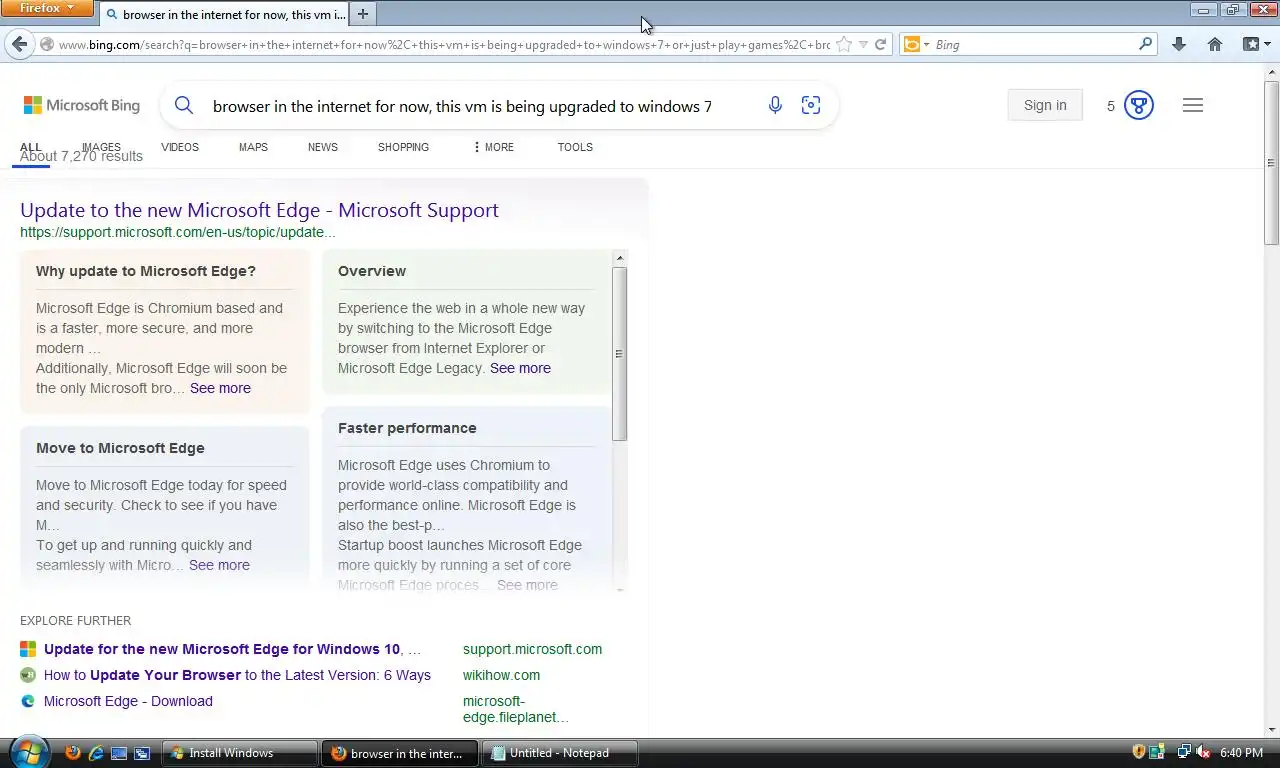The image size is (1280, 768).
Task: Switch to the MAPS tab
Action: tap(253, 147)
